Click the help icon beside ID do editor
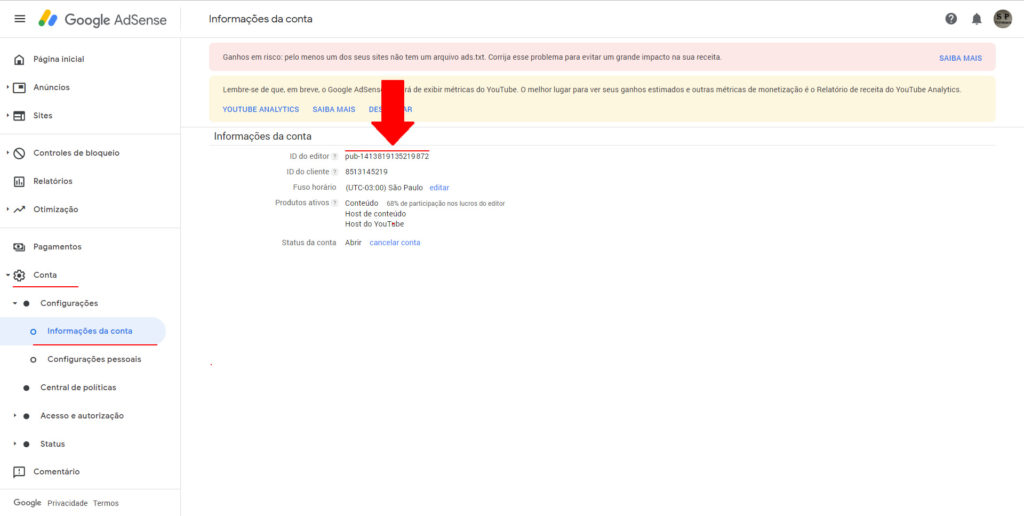 (334, 157)
